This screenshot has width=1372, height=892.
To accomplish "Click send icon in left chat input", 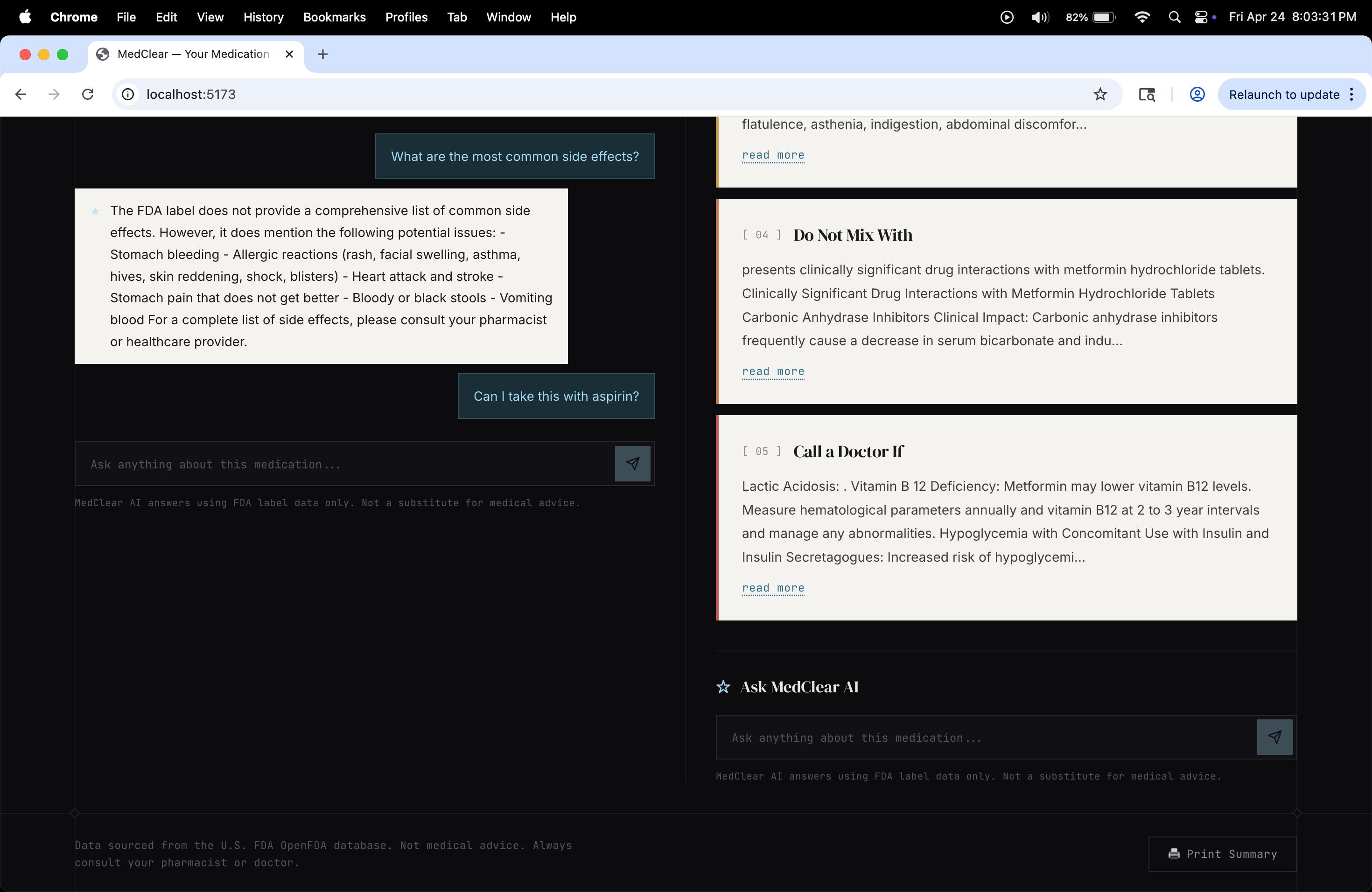I will click(x=632, y=464).
